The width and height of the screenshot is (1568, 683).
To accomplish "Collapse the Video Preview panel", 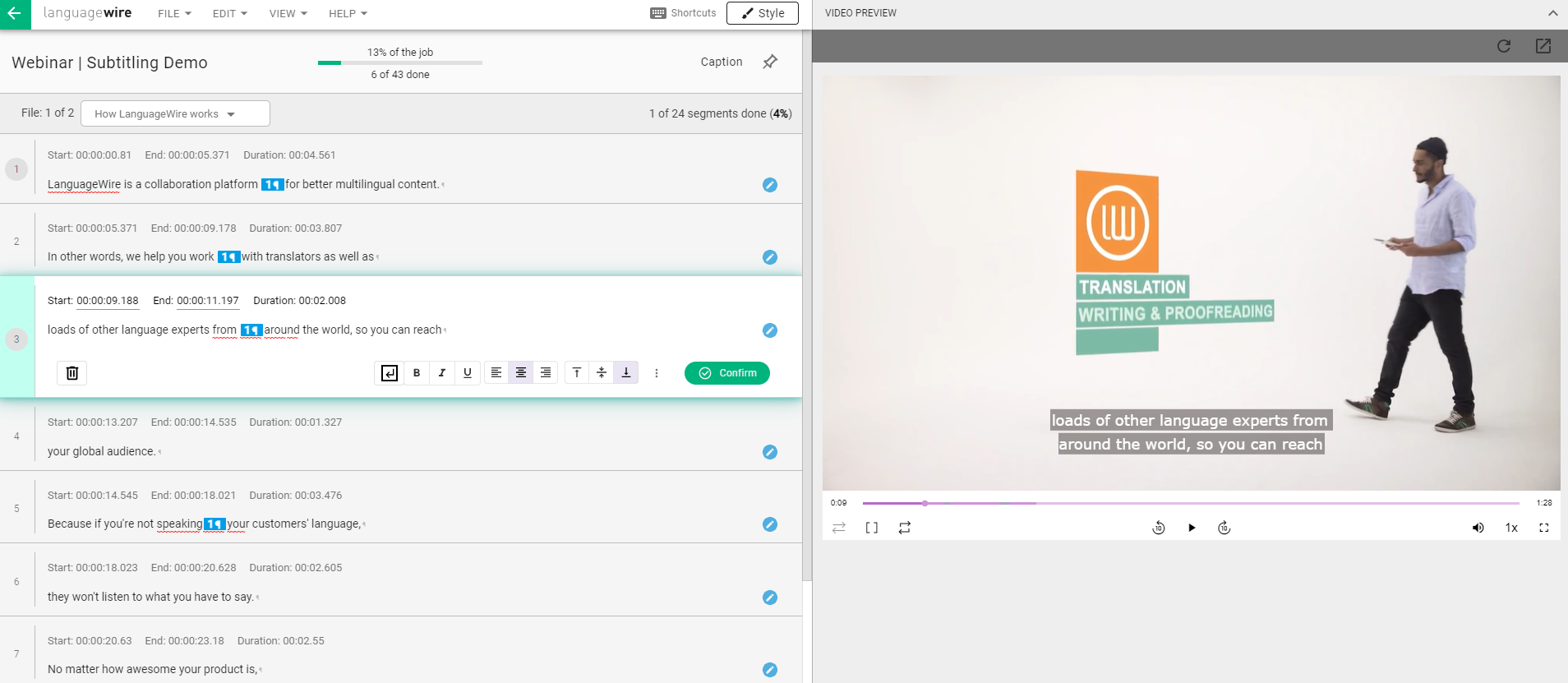I will pos(1552,13).
